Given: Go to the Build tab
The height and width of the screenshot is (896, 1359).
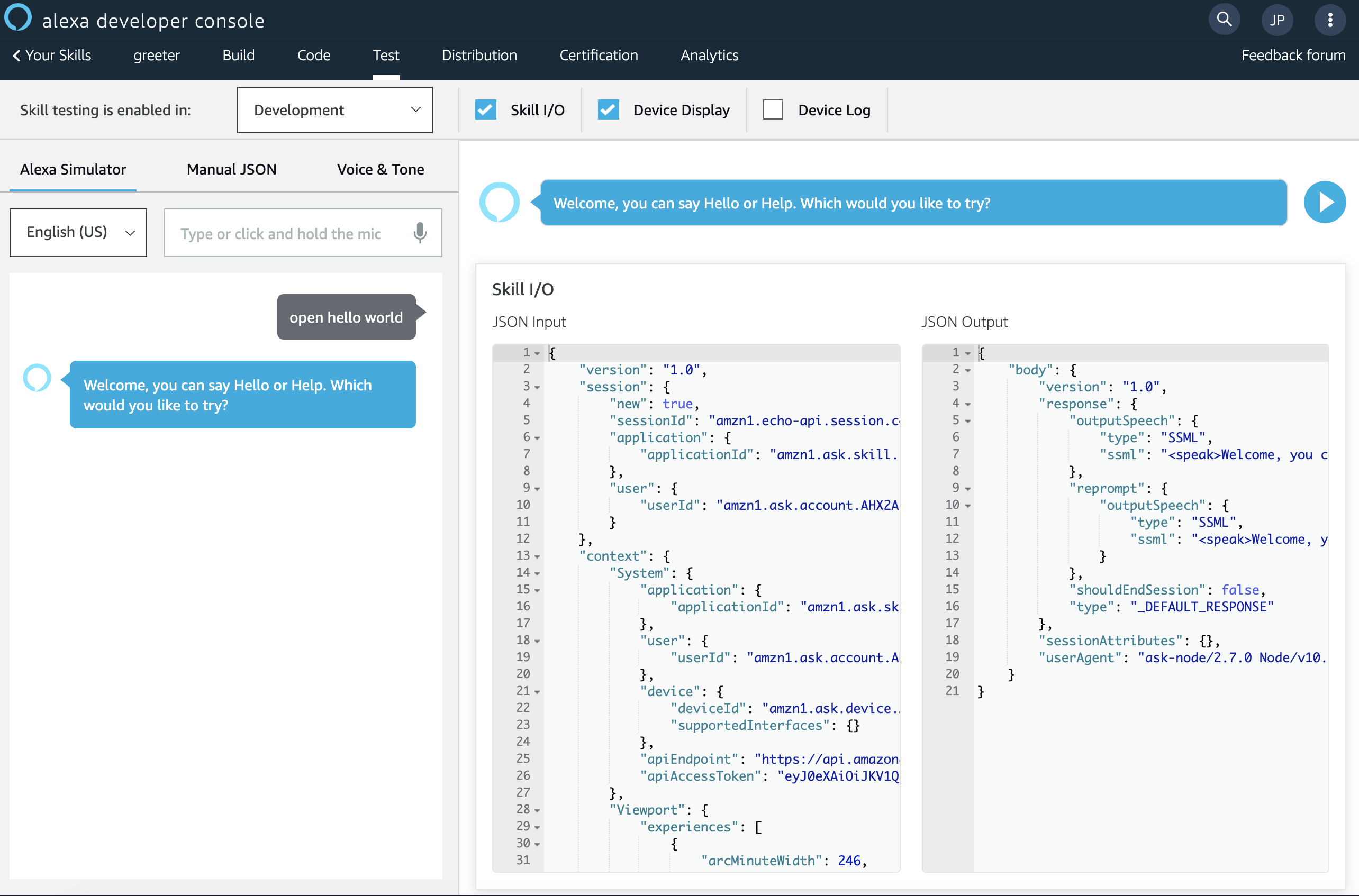Looking at the screenshot, I should pos(239,56).
